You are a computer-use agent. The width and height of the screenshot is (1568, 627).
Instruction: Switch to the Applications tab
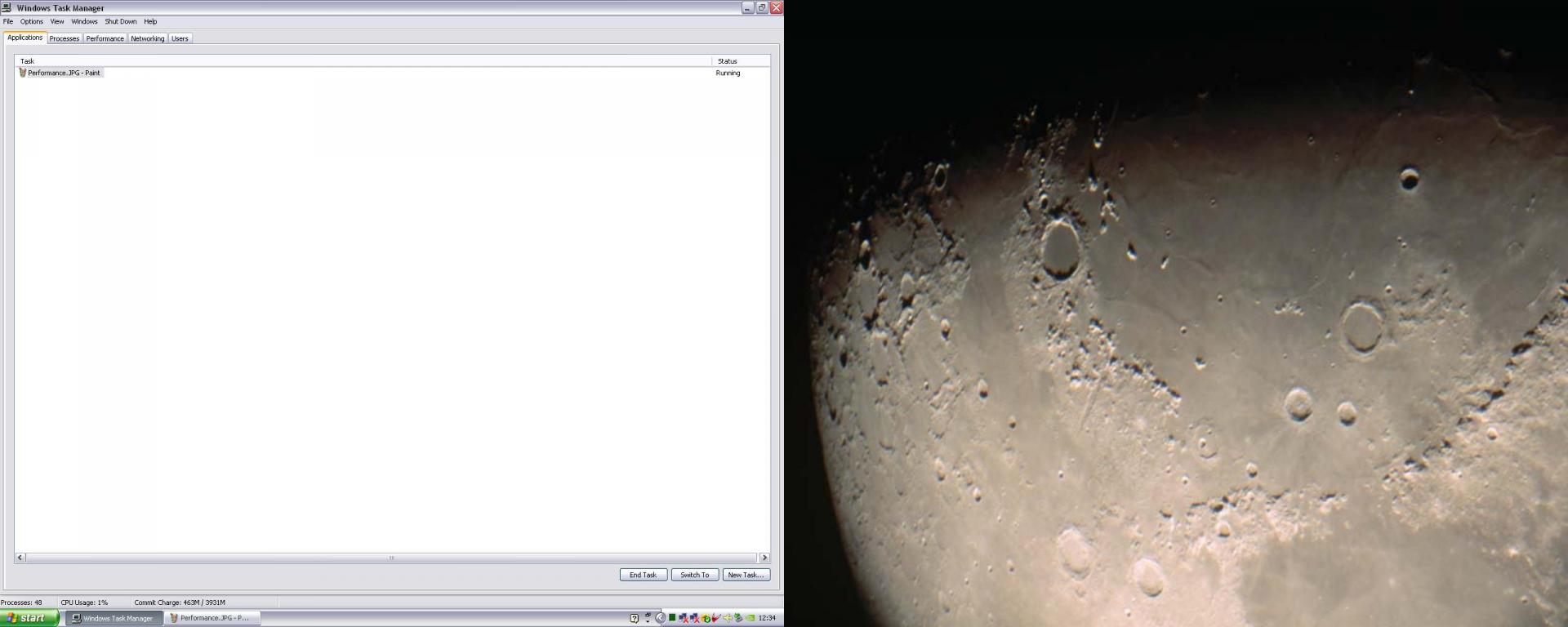tap(25, 38)
